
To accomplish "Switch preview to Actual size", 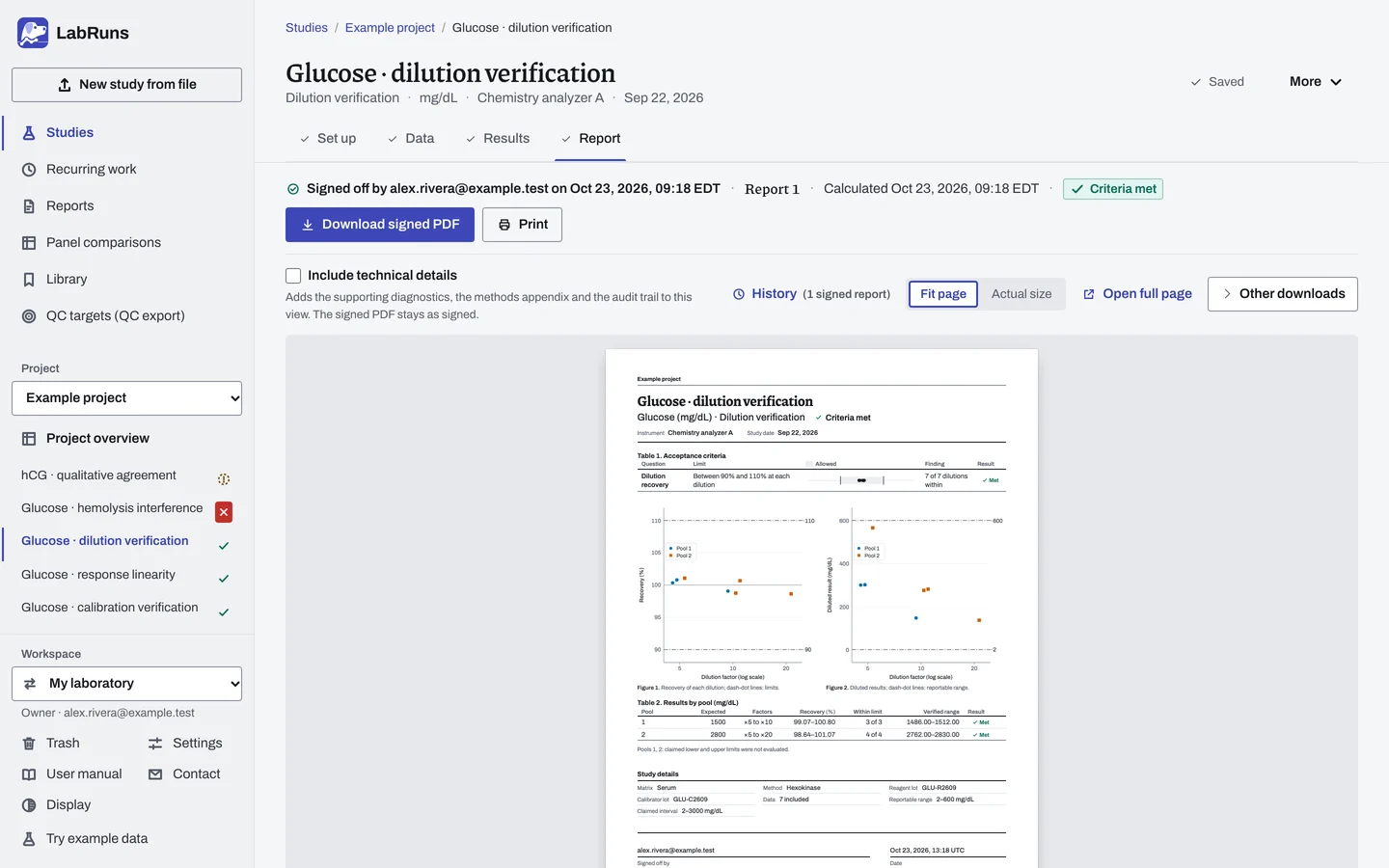I will pos(1021,294).
